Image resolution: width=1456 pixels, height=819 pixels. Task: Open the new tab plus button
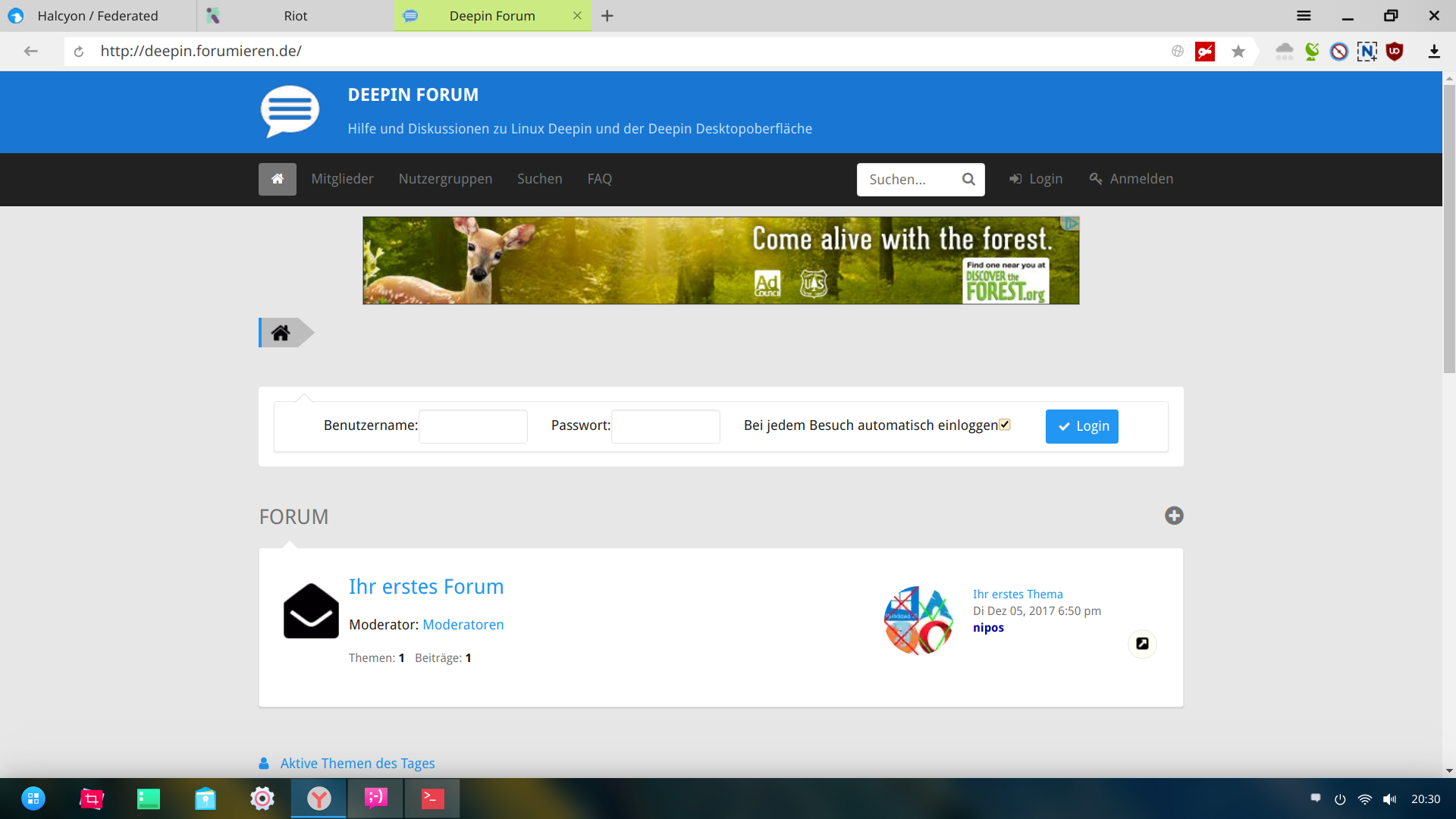coord(607,16)
